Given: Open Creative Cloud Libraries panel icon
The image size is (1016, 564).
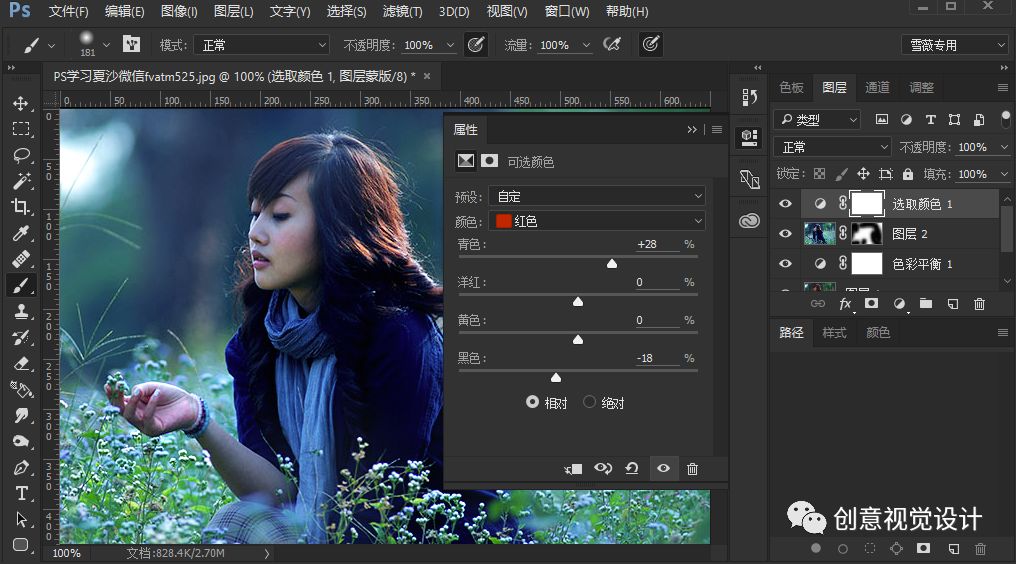Looking at the screenshot, I should [749, 221].
